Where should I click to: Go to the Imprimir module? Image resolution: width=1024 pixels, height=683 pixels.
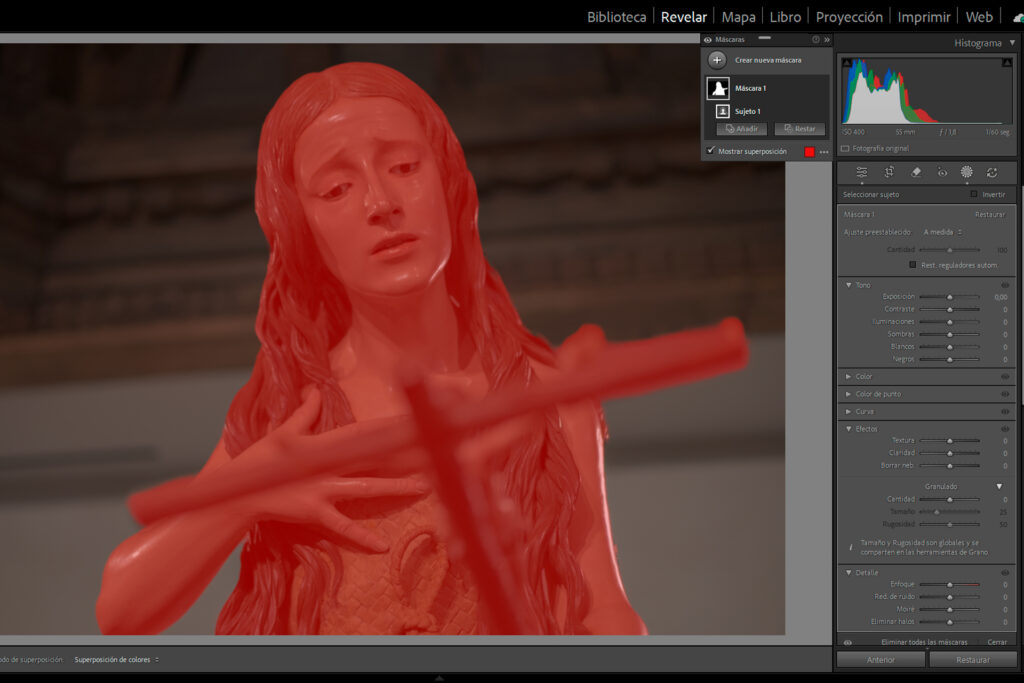pos(923,17)
